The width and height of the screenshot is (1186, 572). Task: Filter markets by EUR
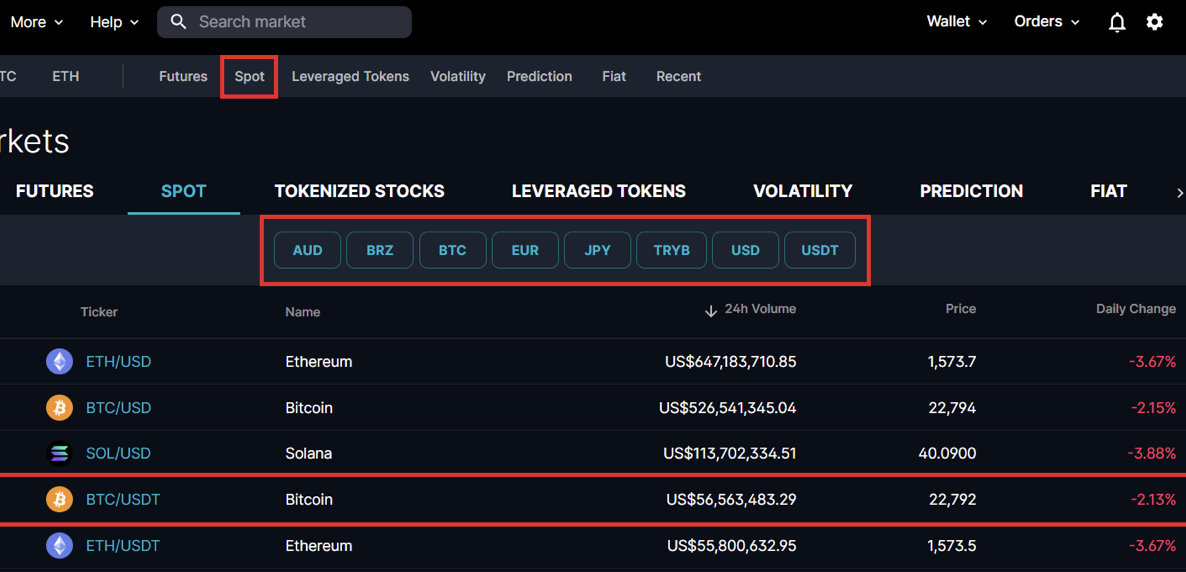pyautogui.click(x=525, y=250)
